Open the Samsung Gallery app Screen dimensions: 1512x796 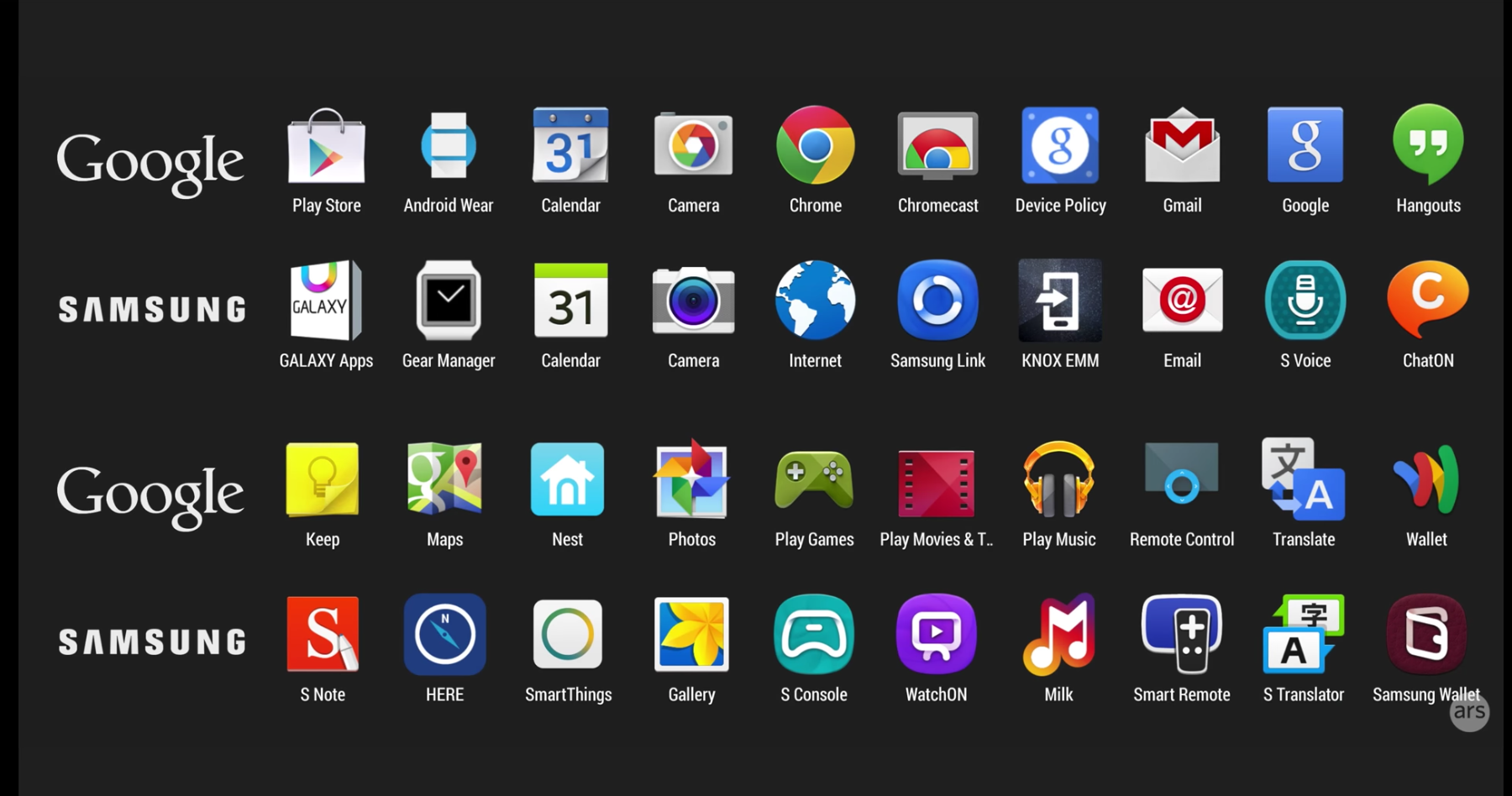(691, 634)
